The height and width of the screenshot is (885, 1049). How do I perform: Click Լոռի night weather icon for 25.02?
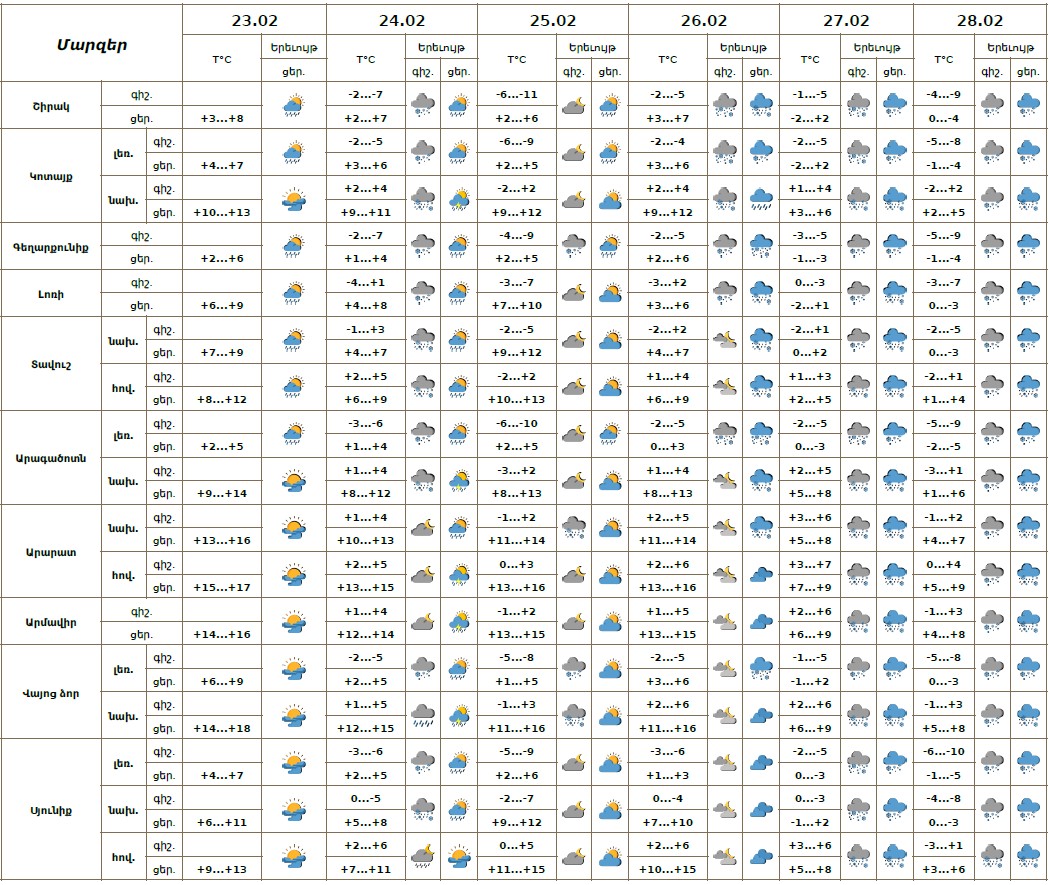573,293
